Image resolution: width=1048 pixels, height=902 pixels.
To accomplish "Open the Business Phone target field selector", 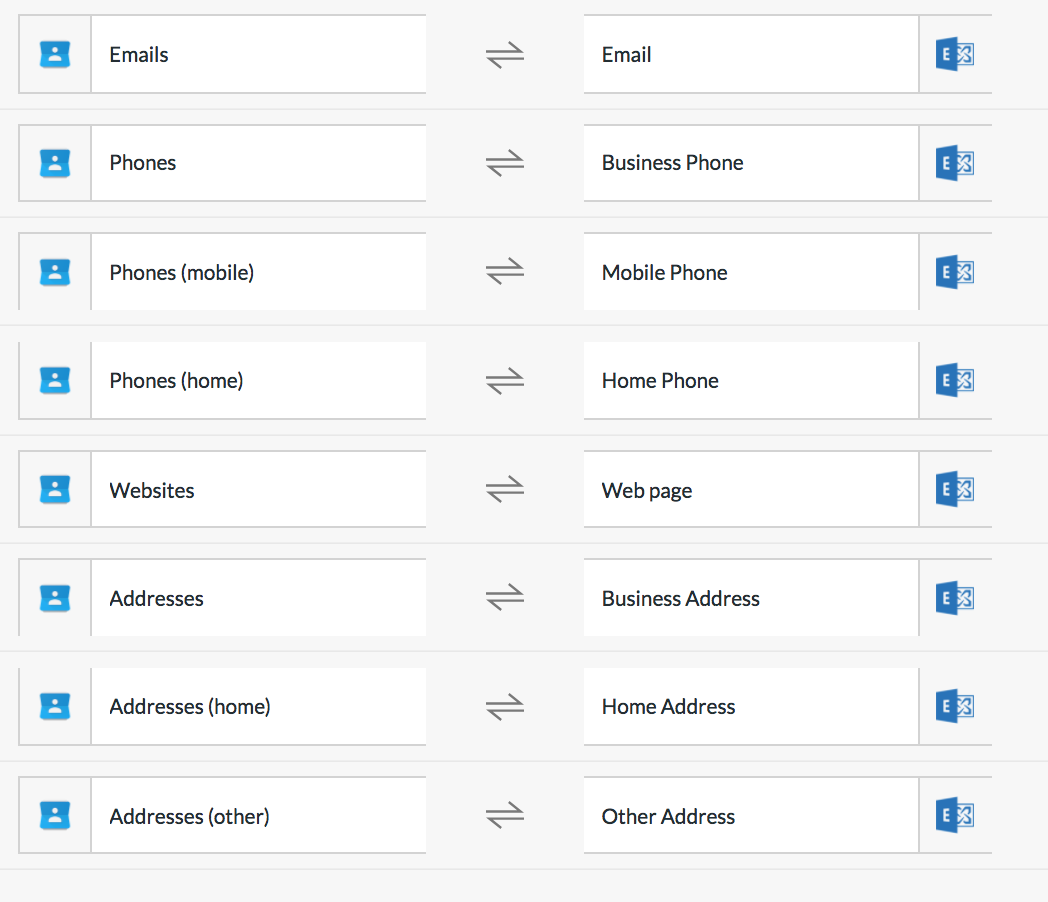I will [751, 163].
